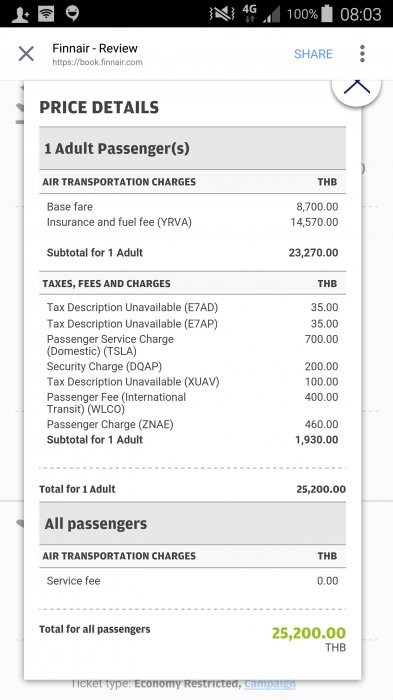
Task: Tap the 4G data indicator
Action: (x=250, y=14)
